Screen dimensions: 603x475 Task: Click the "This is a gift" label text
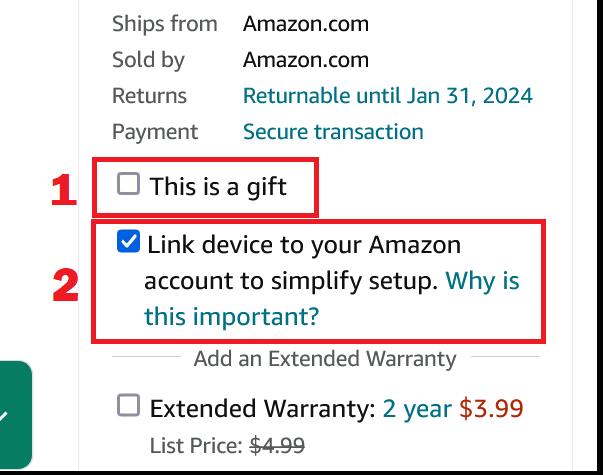218,186
